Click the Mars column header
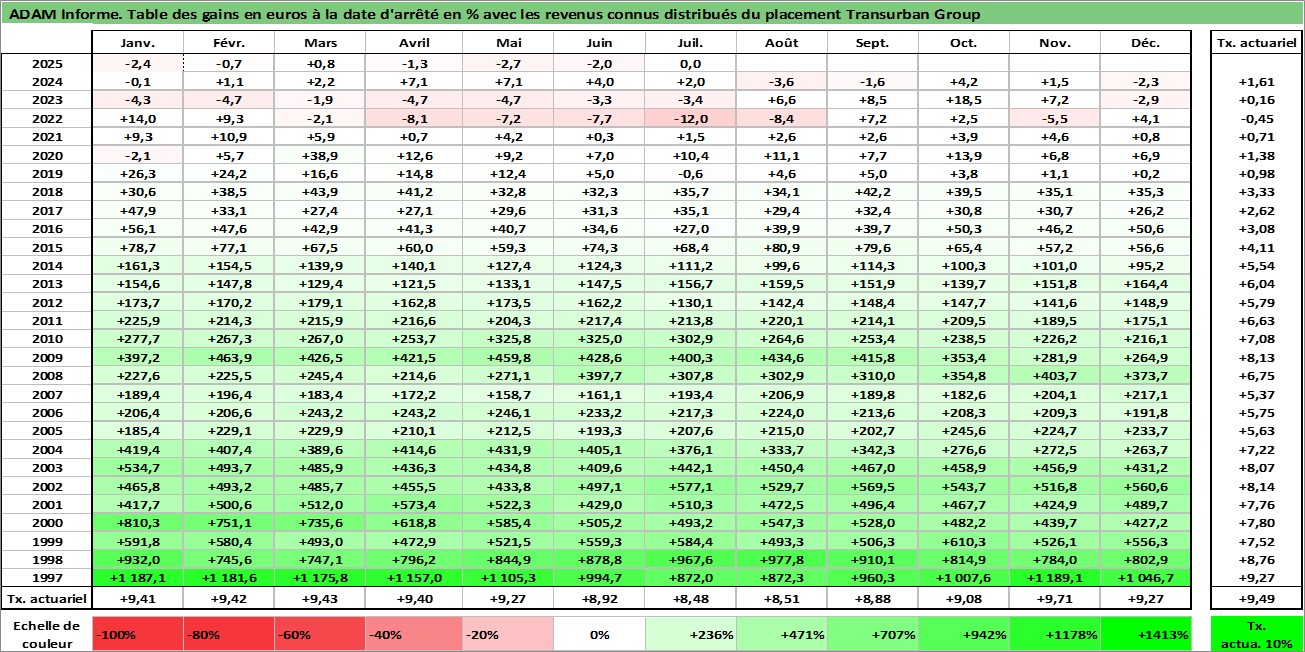Screen dimensions: 1305x652 point(320,43)
